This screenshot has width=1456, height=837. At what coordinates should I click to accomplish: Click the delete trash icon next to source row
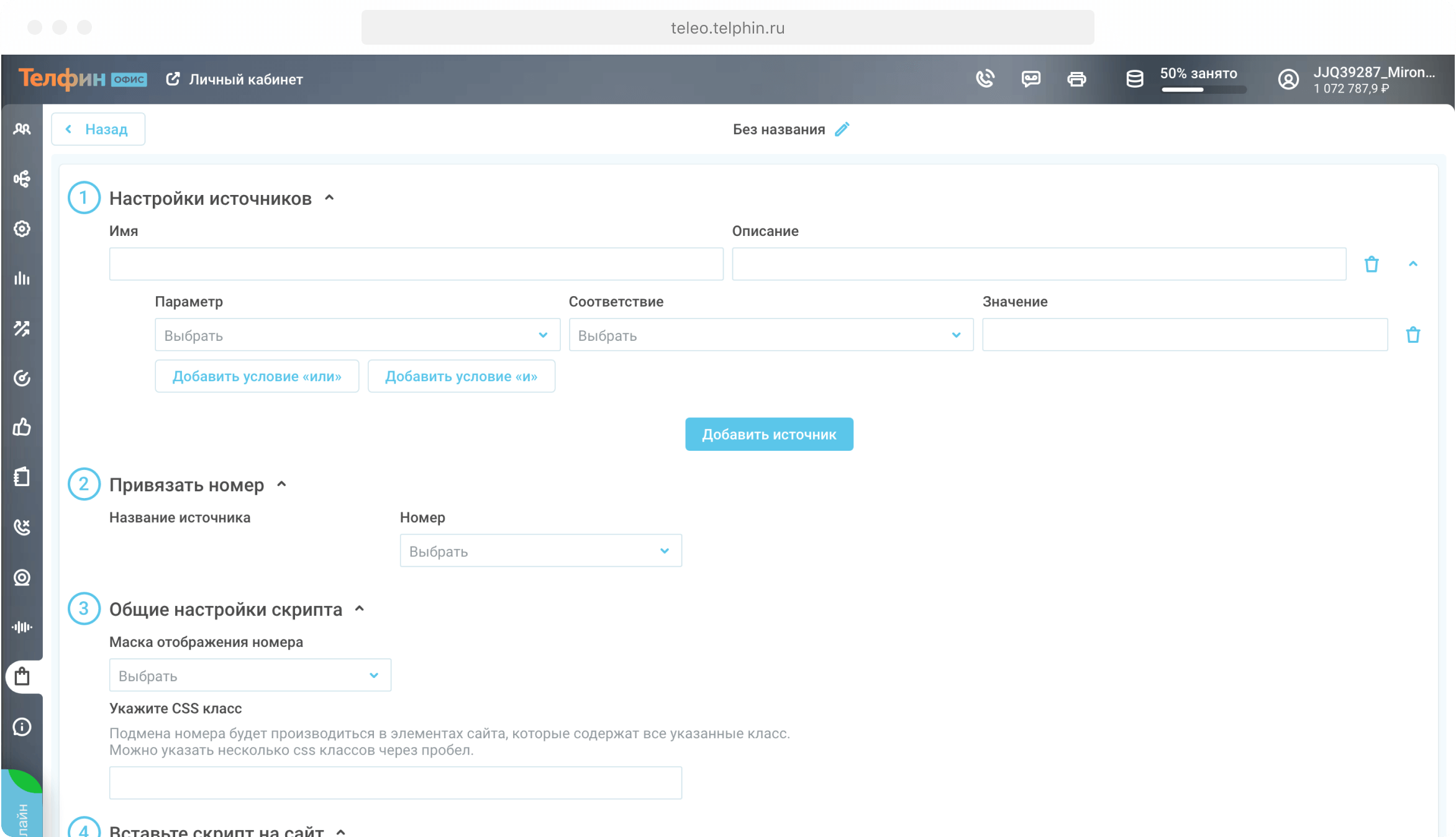point(1372,264)
